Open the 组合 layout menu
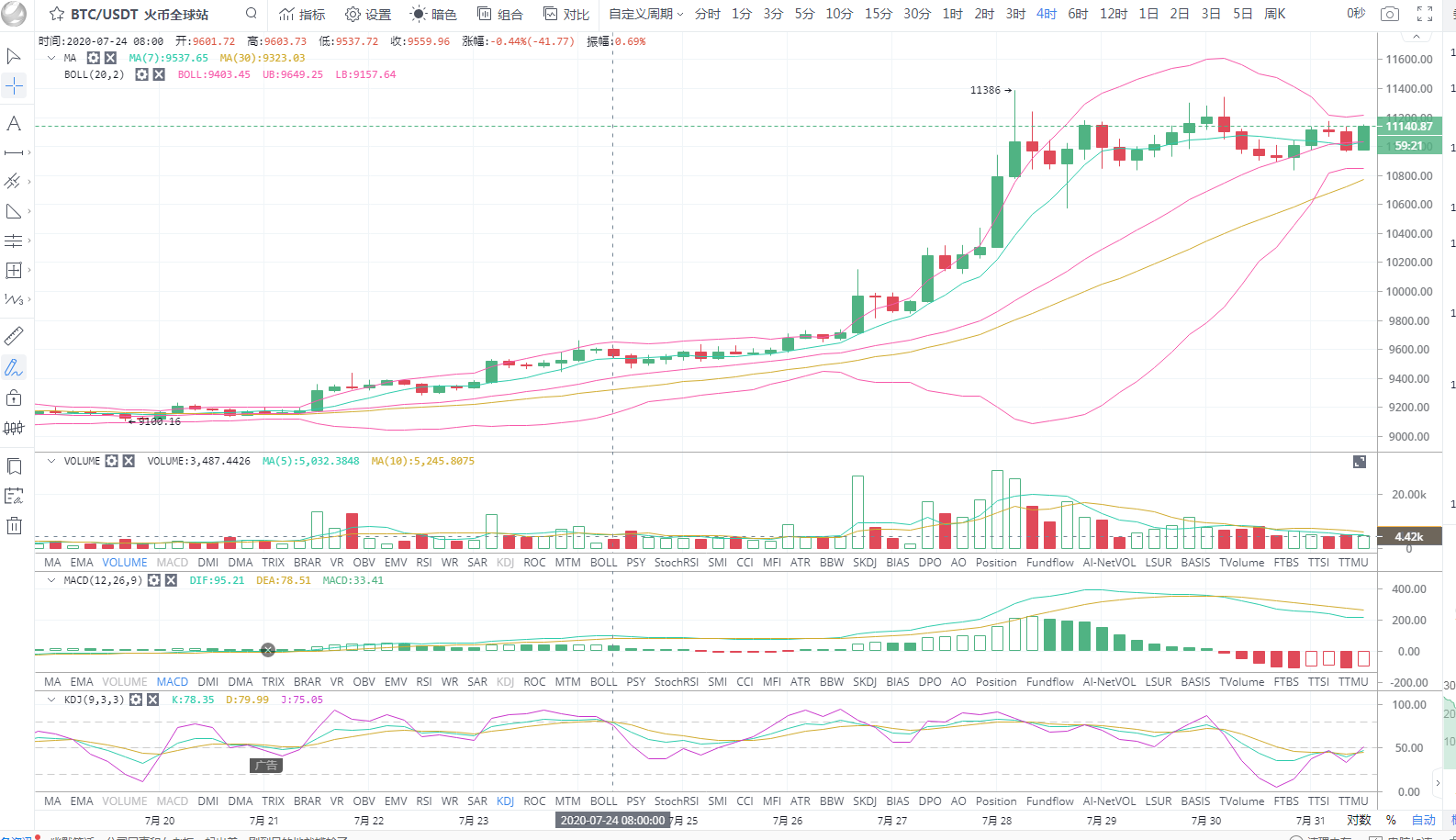Image resolution: width=1456 pixels, height=840 pixels. coord(500,14)
